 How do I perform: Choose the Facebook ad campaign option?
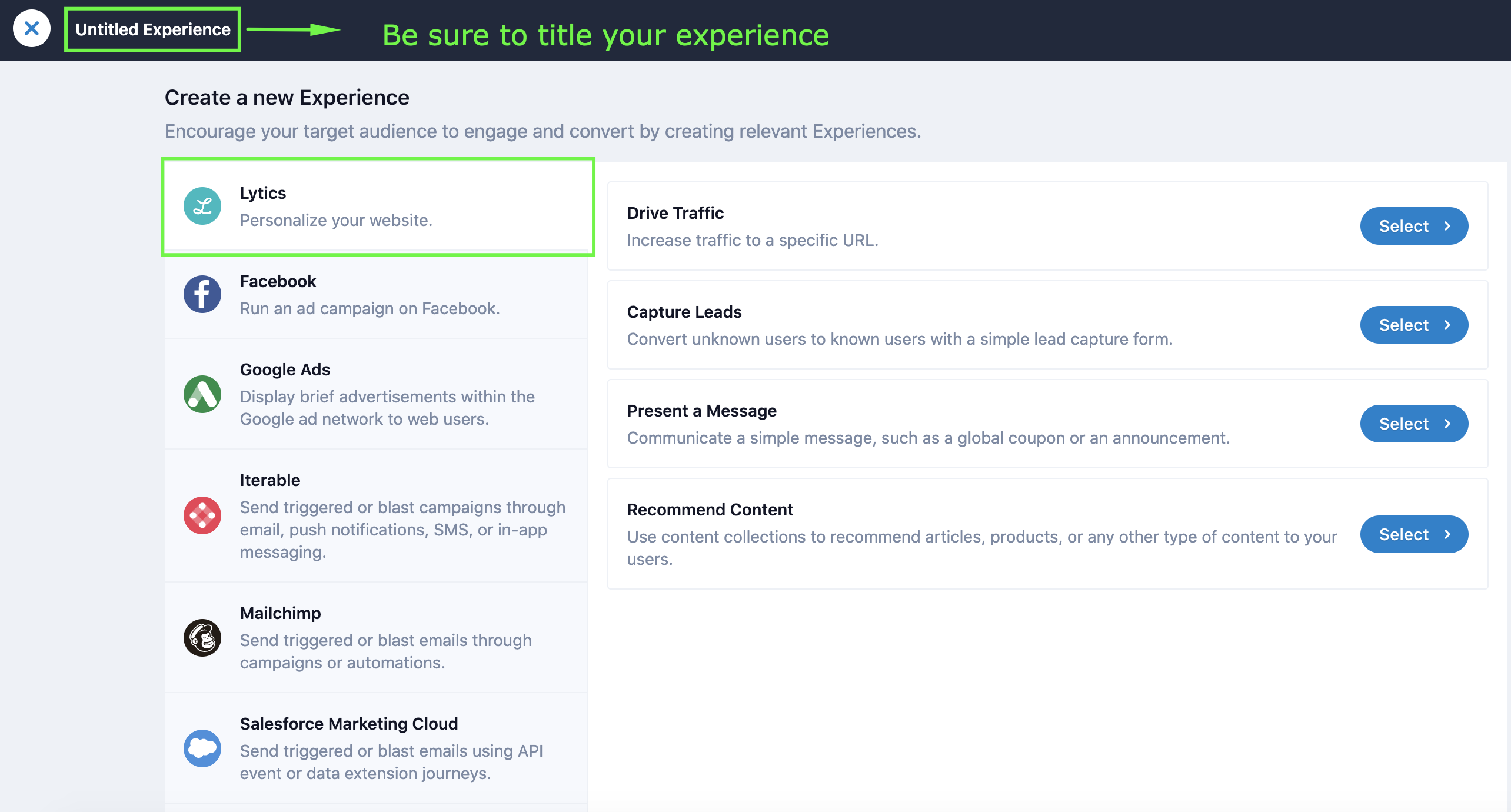pos(377,294)
